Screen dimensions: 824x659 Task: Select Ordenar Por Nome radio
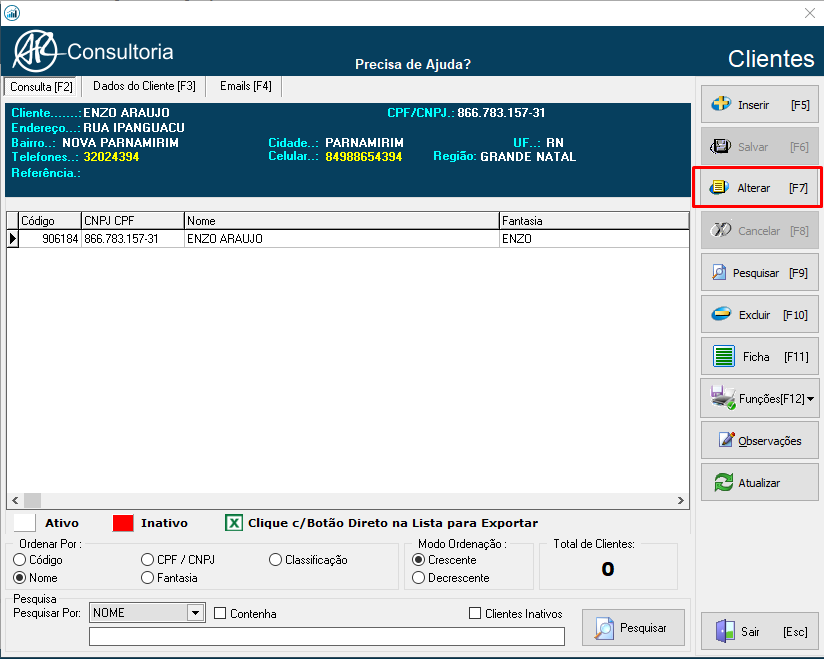[19, 578]
